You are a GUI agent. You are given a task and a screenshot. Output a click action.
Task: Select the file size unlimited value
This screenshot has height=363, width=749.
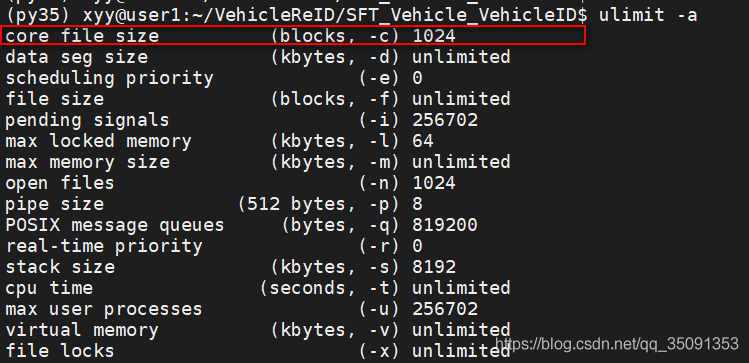click(x=461, y=99)
